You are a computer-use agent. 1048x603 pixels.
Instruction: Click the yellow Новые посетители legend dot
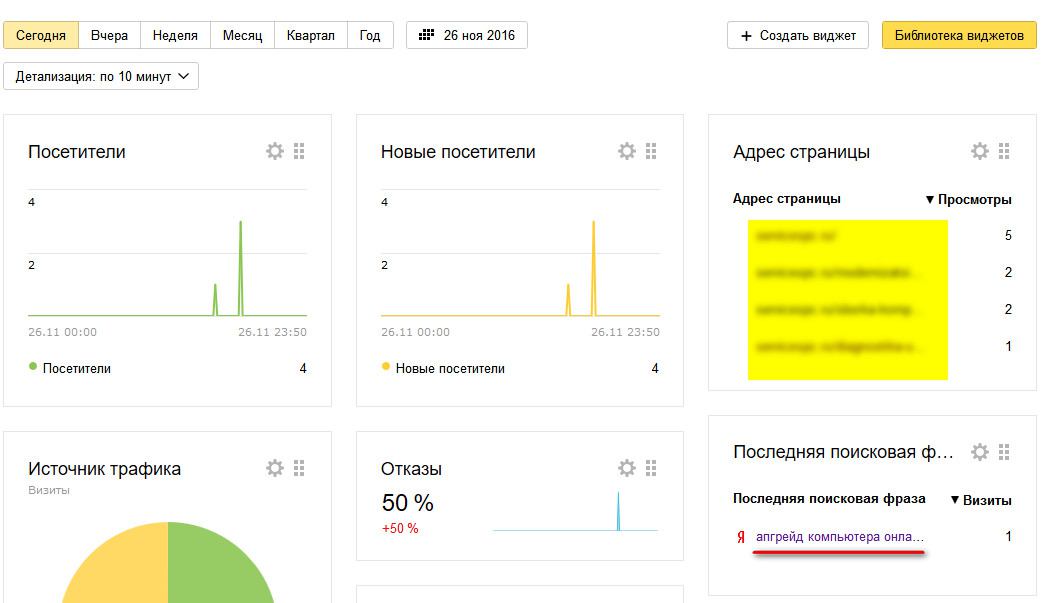[386, 366]
